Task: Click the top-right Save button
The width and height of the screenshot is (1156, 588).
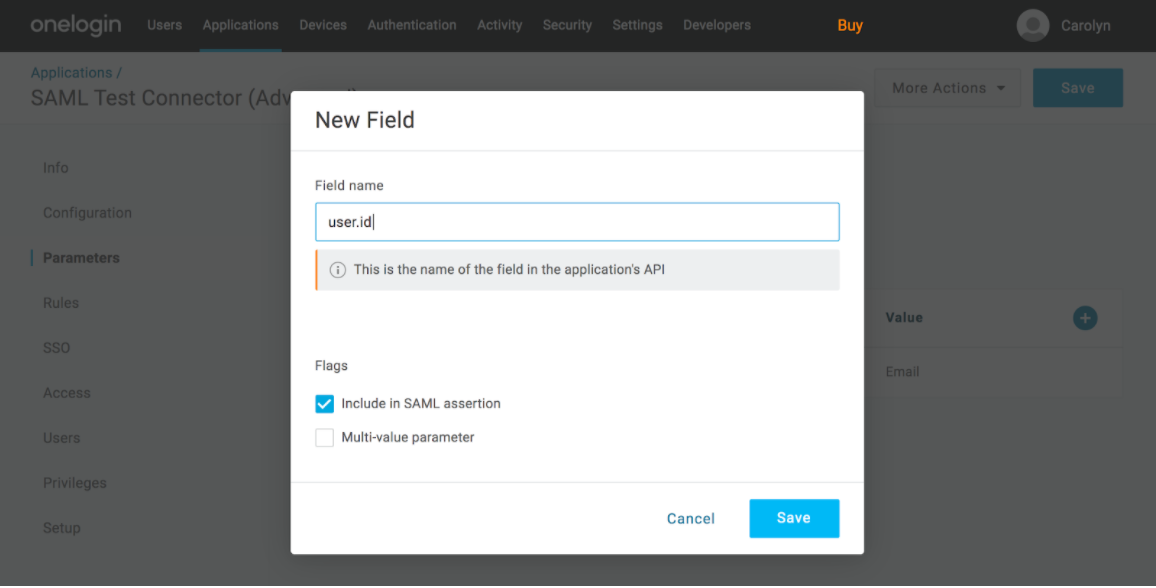Action: tap(1077, 88)
